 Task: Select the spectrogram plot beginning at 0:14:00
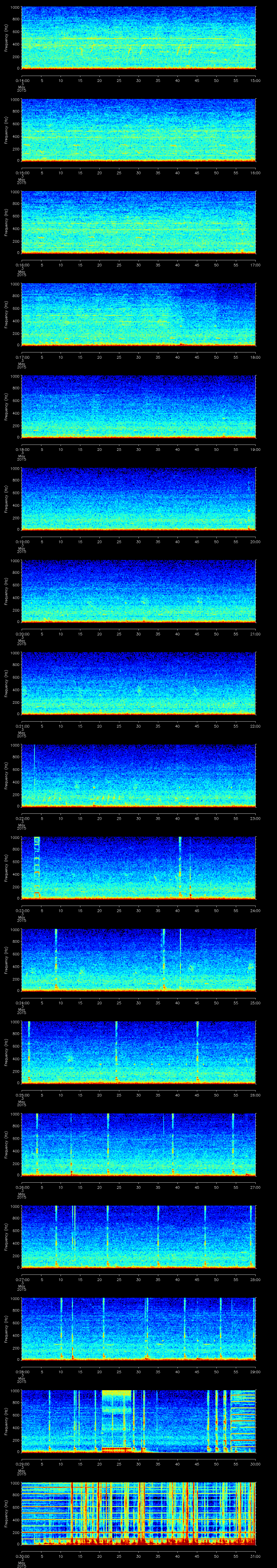(138, 38)
